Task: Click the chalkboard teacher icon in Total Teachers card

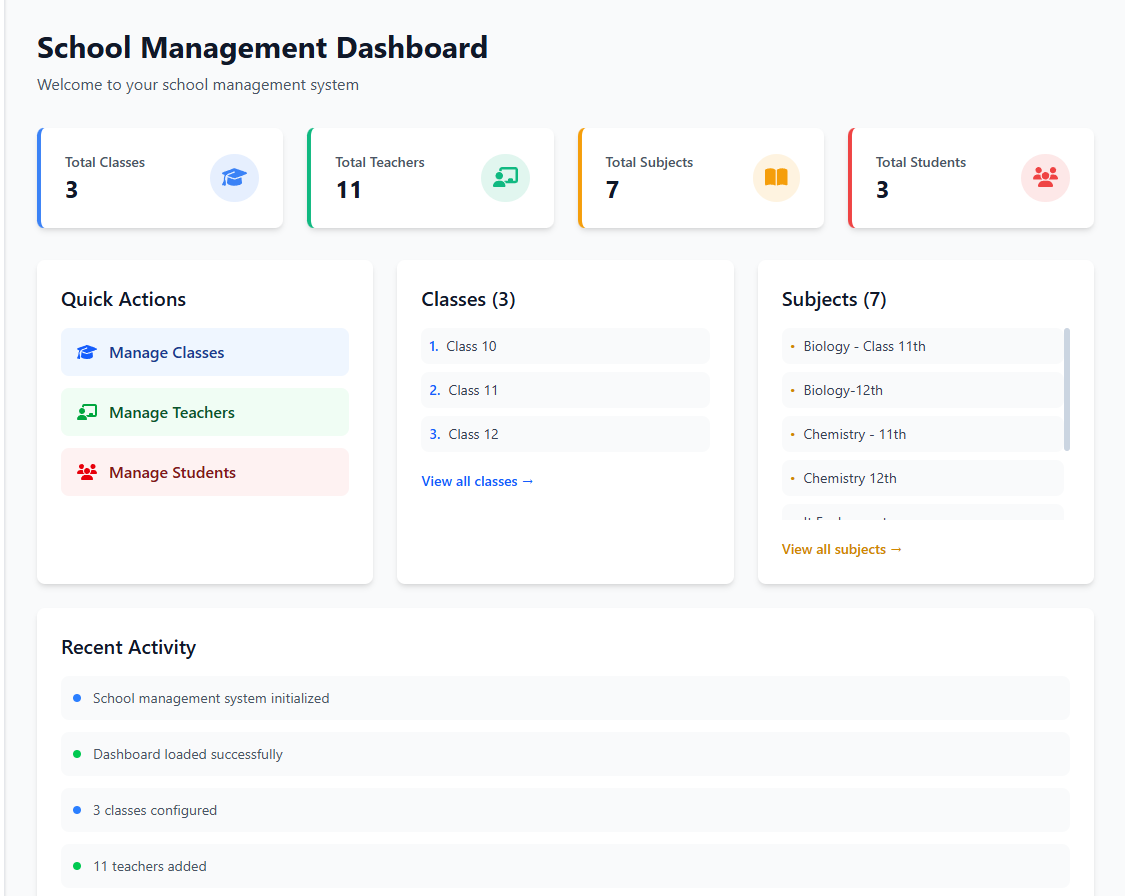Action: coord(505,177)
